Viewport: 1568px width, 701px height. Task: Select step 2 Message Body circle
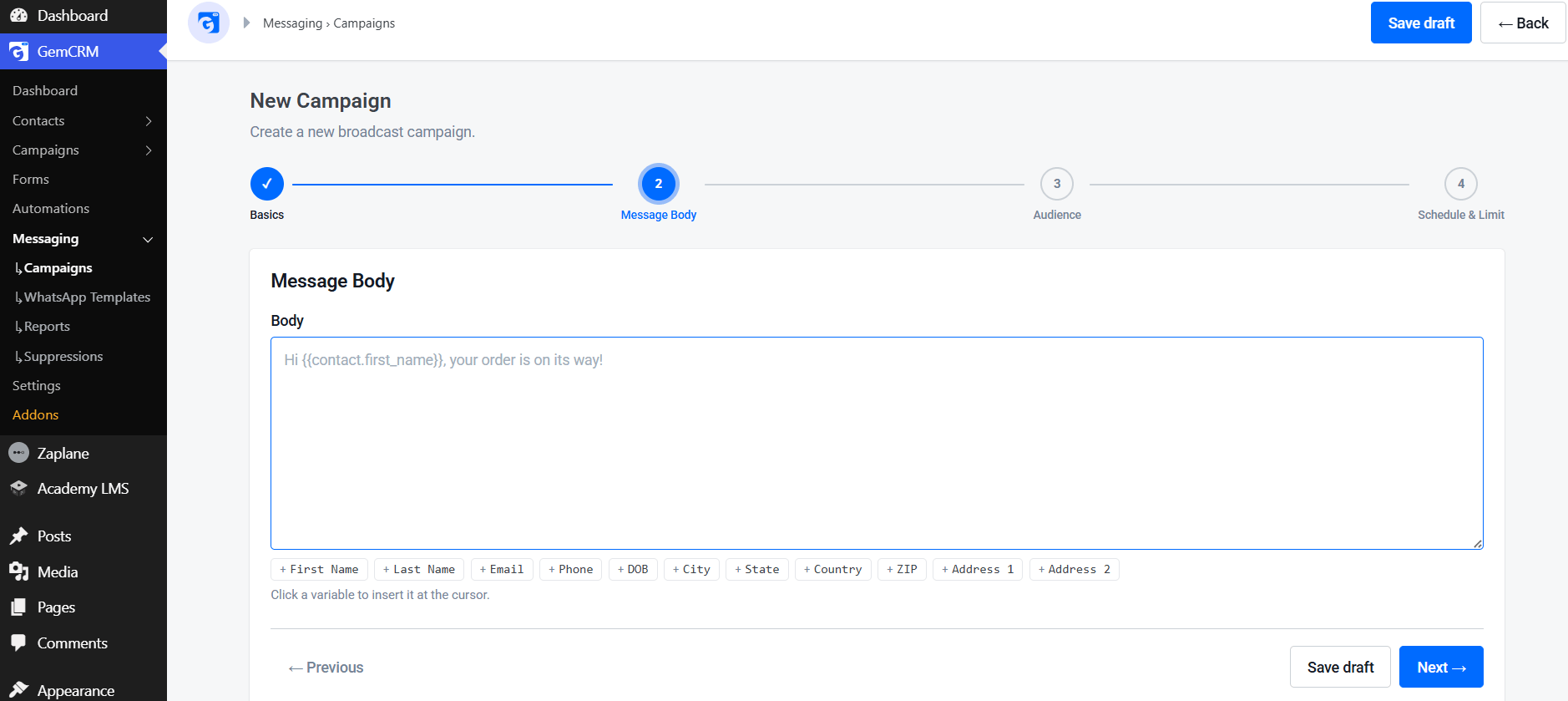click(x=659, y=184)
